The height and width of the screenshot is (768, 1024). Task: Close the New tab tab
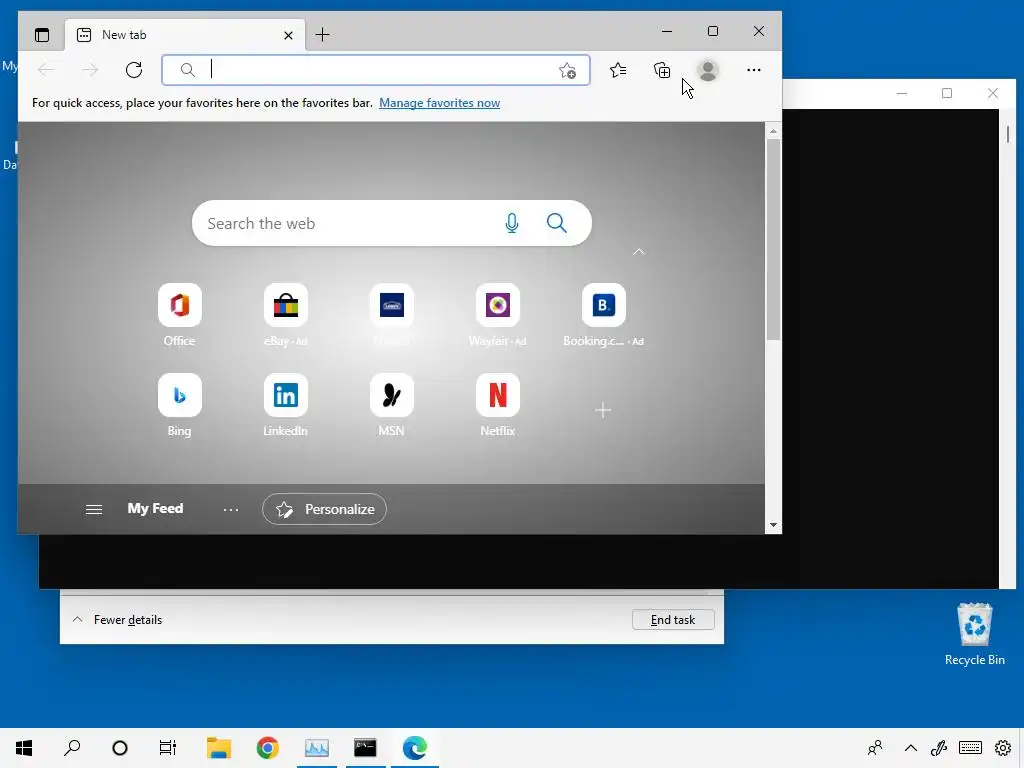tap(288, 35)
